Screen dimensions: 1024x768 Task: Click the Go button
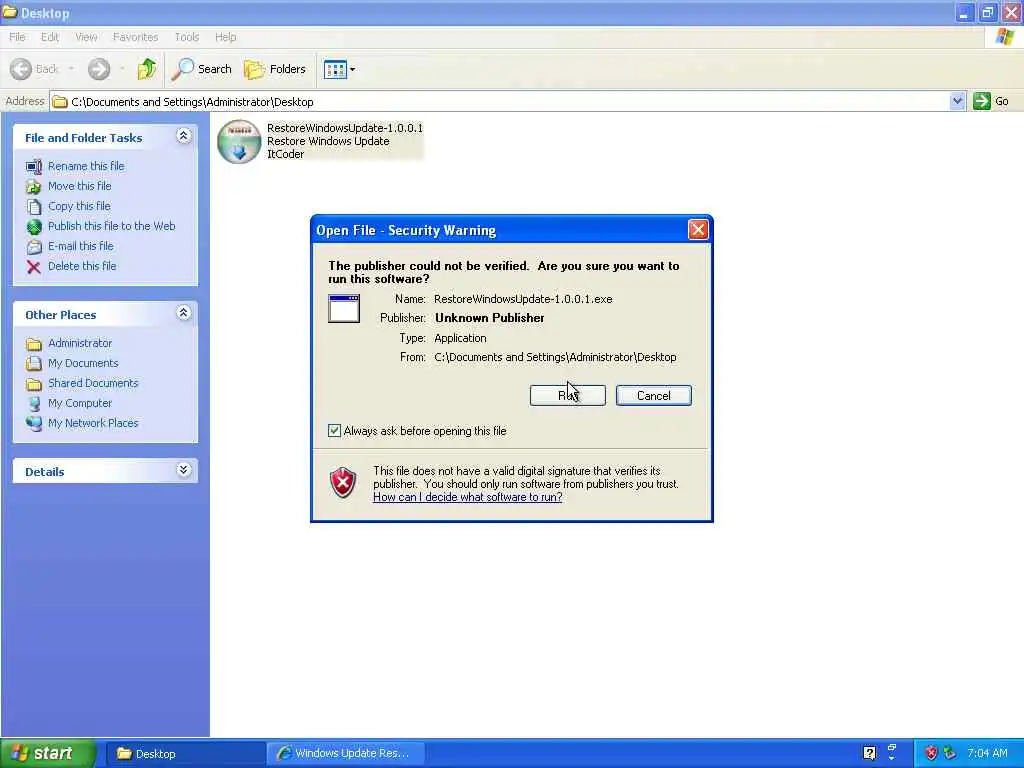pos(991,101)
